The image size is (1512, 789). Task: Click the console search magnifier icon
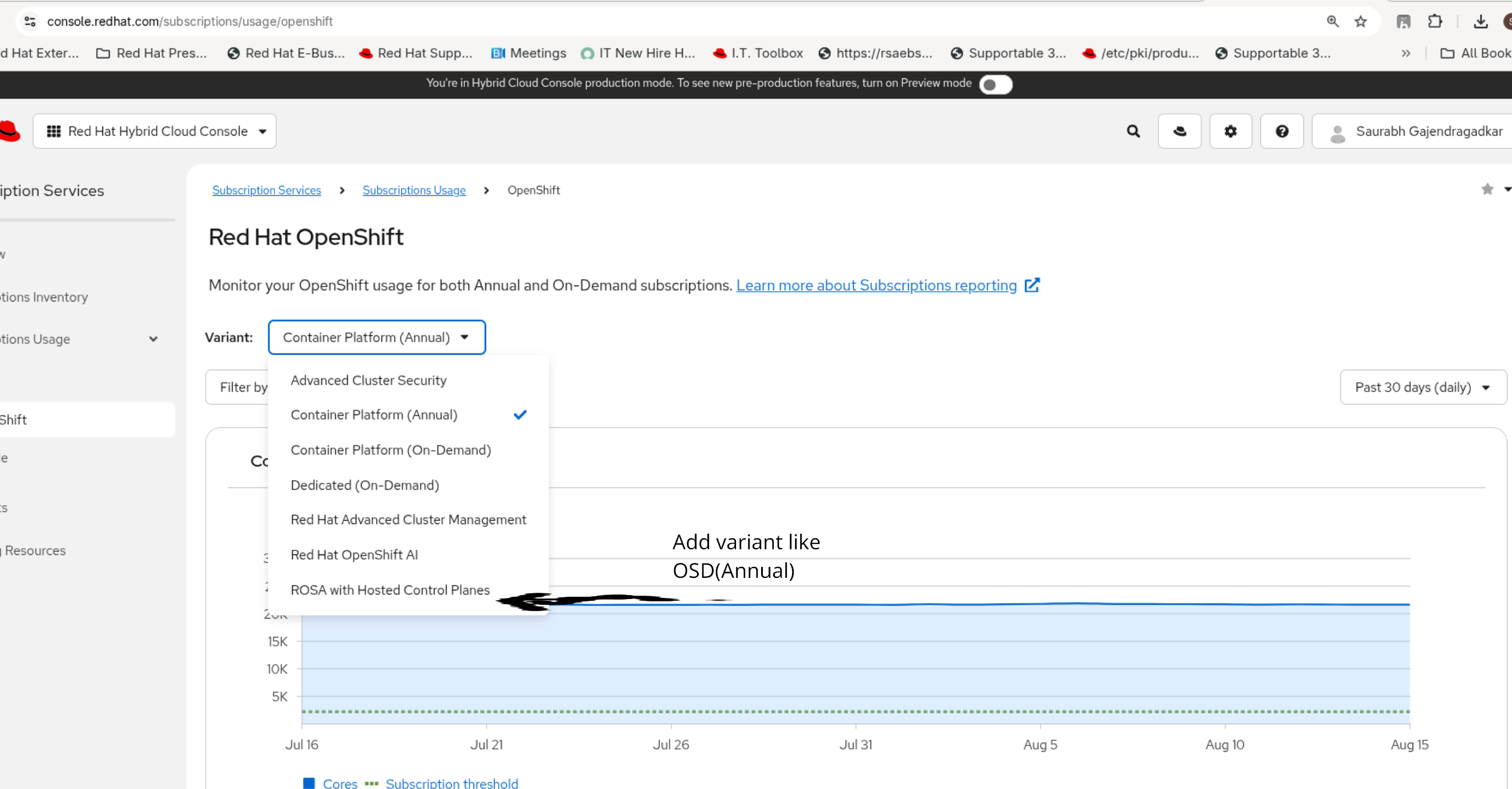(1133, 131)
